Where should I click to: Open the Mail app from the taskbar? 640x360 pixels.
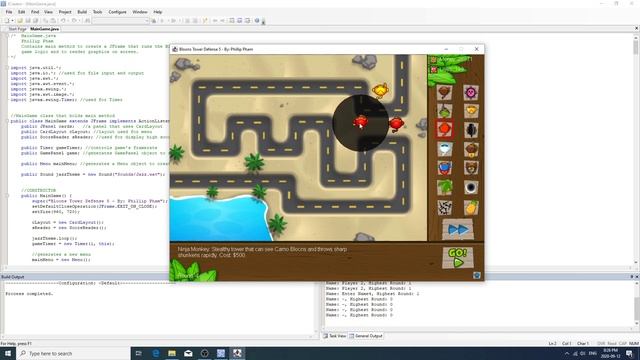point(188,353)
